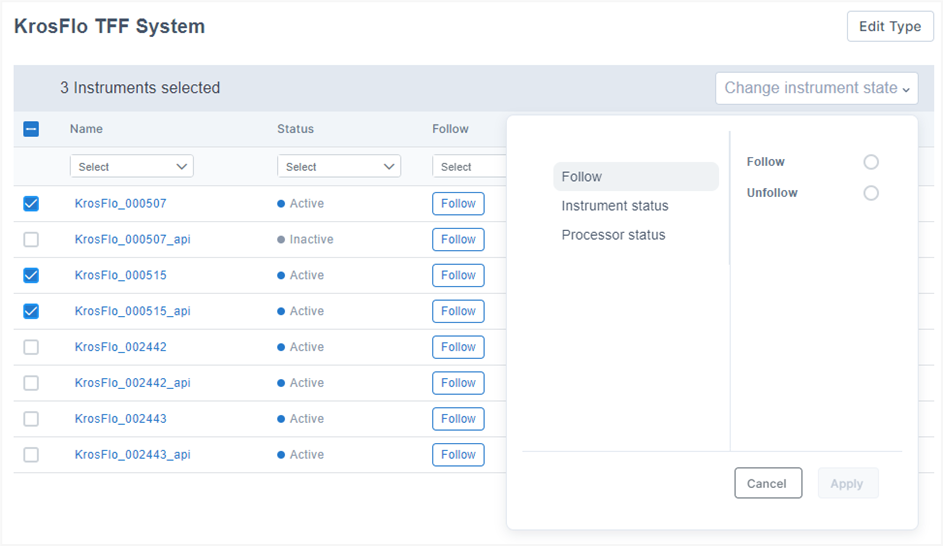Click the Follow column header

[x=450, y=129]
